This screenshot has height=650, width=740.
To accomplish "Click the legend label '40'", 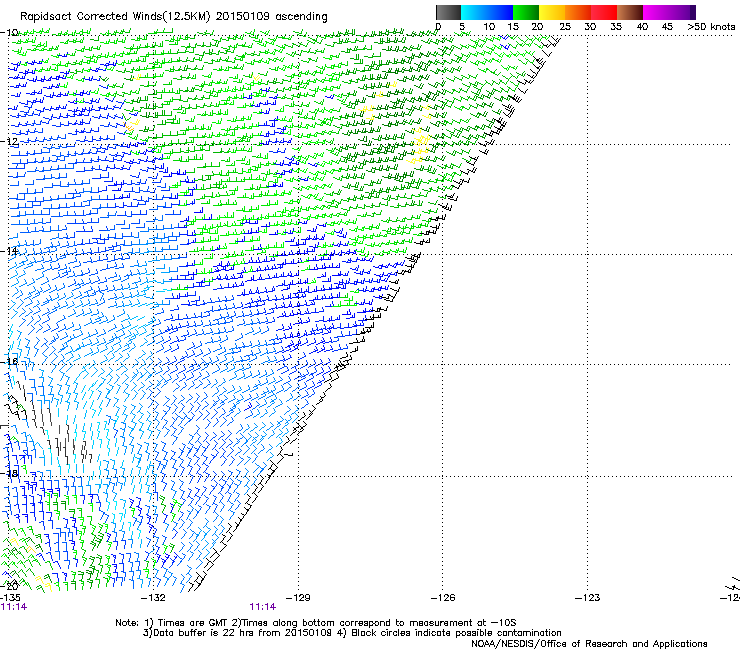I will (x=642, y=26).
